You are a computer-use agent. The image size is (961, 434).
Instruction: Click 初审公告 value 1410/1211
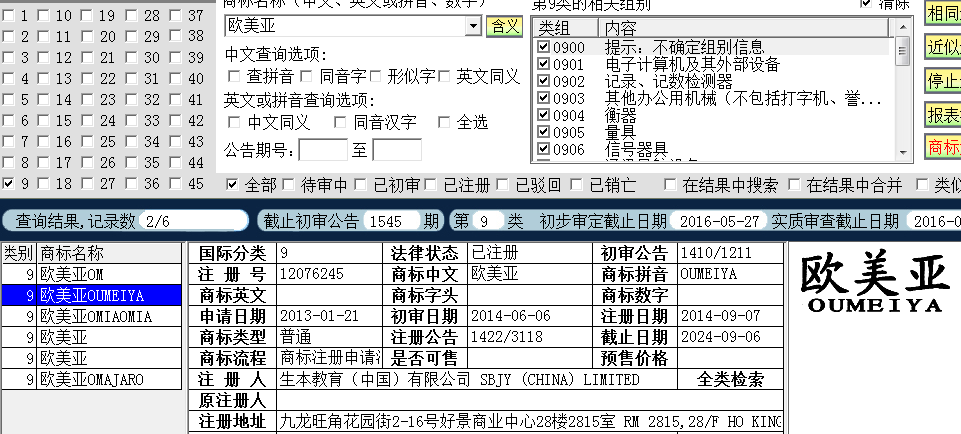pyautogui.click(x=716, y=253)
